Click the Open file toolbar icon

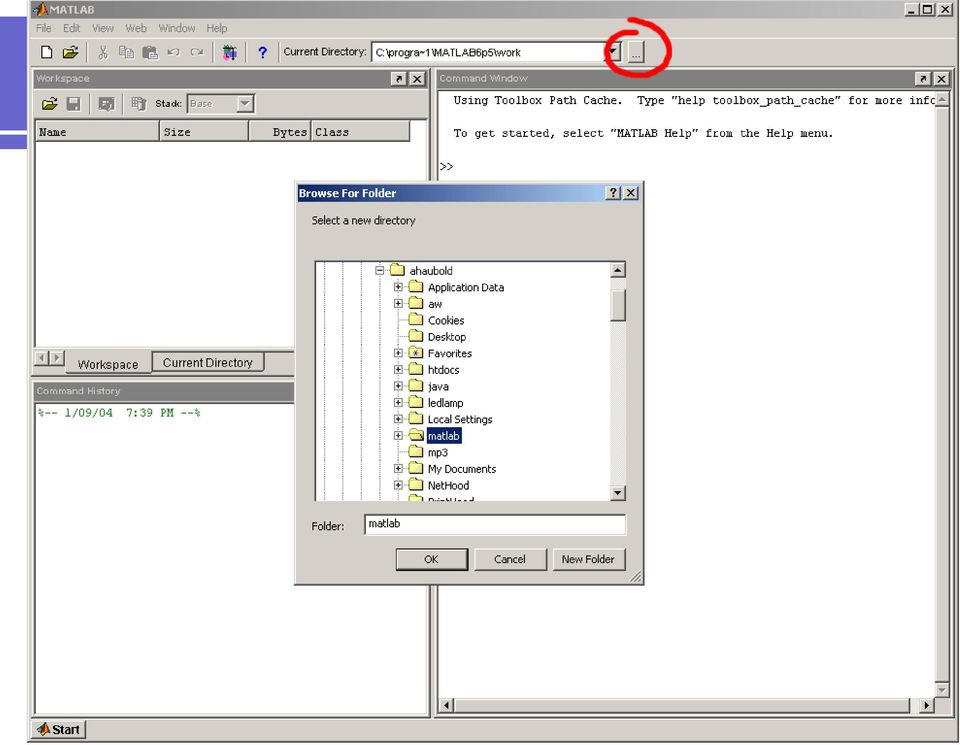coord(70,53)
